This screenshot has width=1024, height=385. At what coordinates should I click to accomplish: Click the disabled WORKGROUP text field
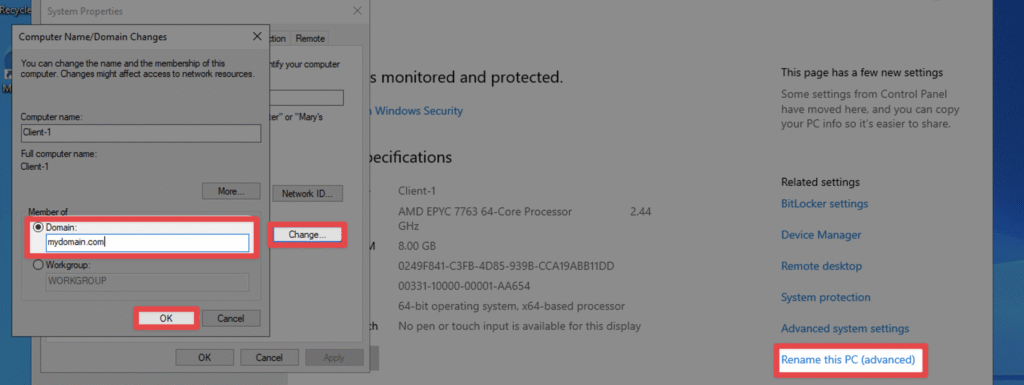pos(147,281)
